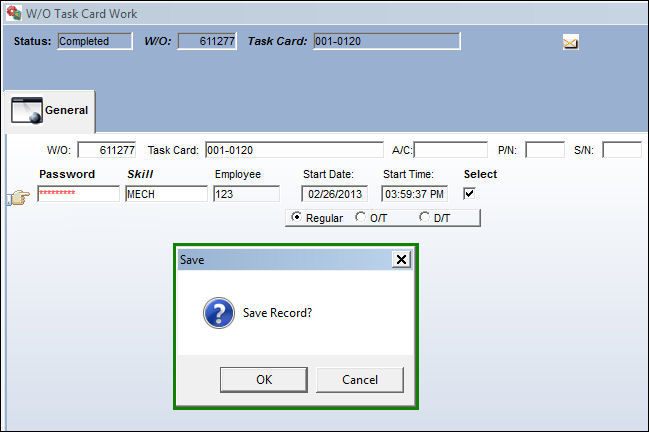The height and width of the screenshot is (432, 649).
Task: Close the Save dialog with X
Action: (x=401, y=259)
